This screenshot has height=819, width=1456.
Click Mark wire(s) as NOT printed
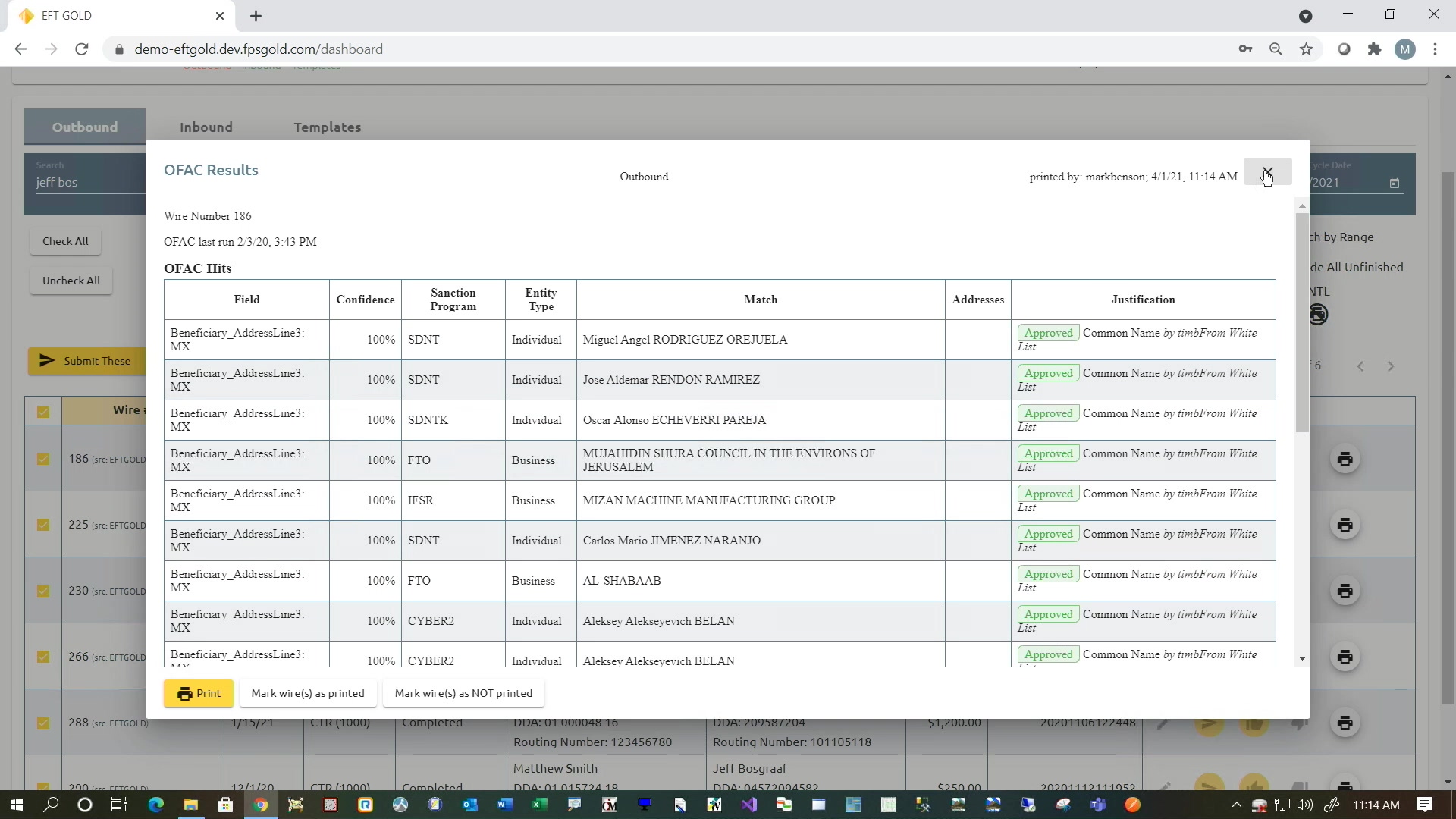click(x=463, y=693)
